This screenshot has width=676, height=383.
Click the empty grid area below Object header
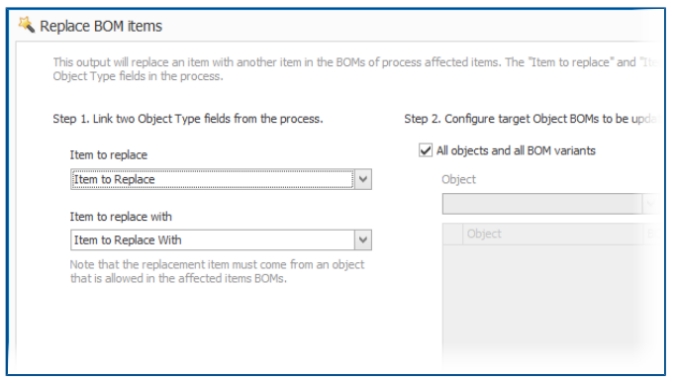click(550, 302)
